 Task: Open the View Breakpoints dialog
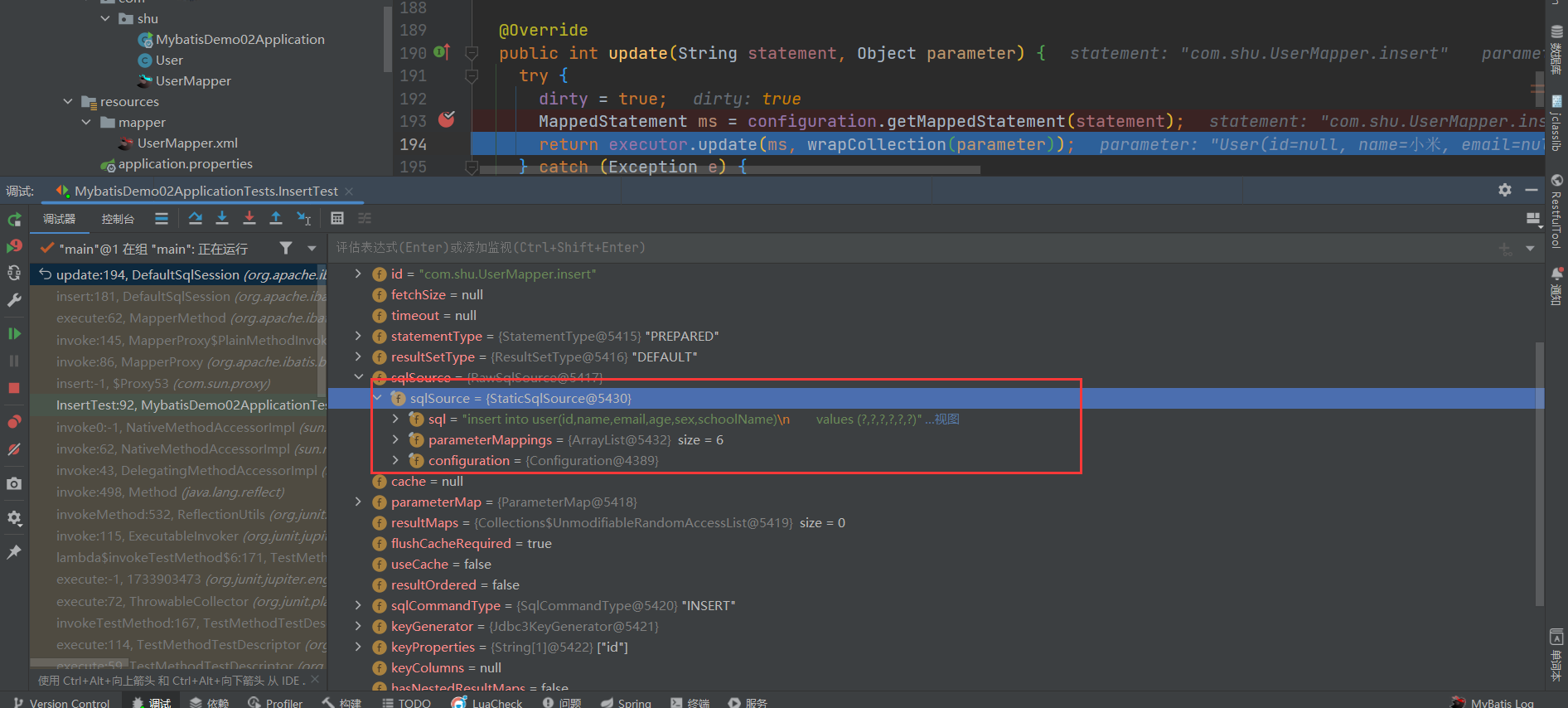coord(14,422)
